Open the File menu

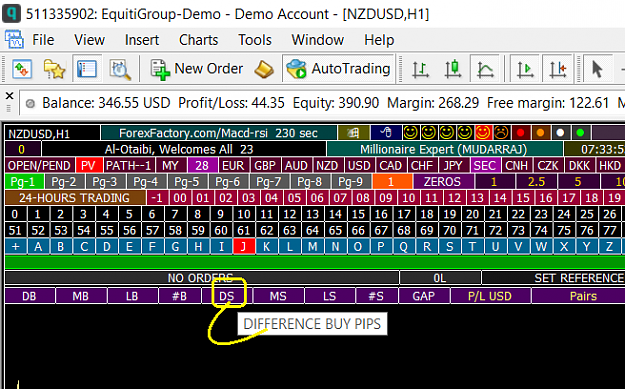43,40
